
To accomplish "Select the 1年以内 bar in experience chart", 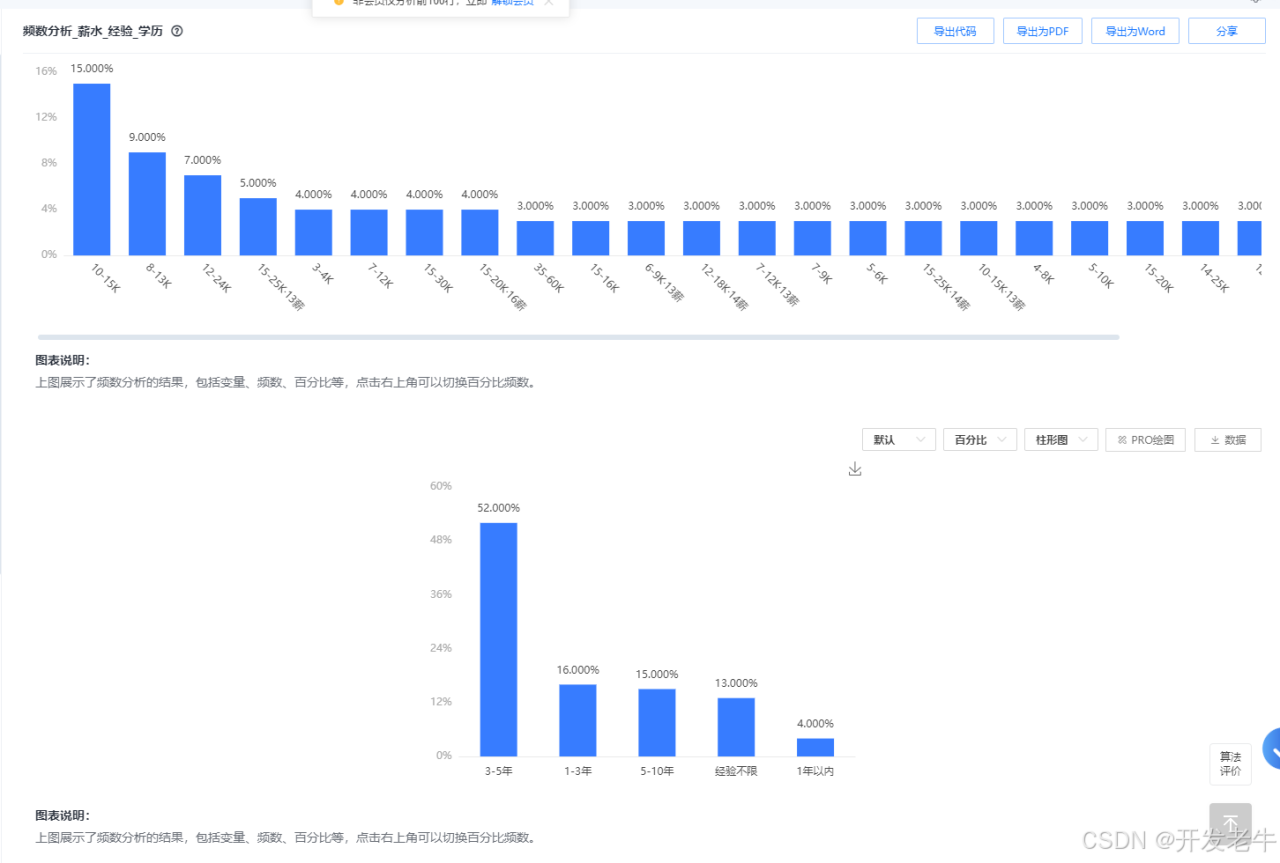I will click(x=815, y=747).
